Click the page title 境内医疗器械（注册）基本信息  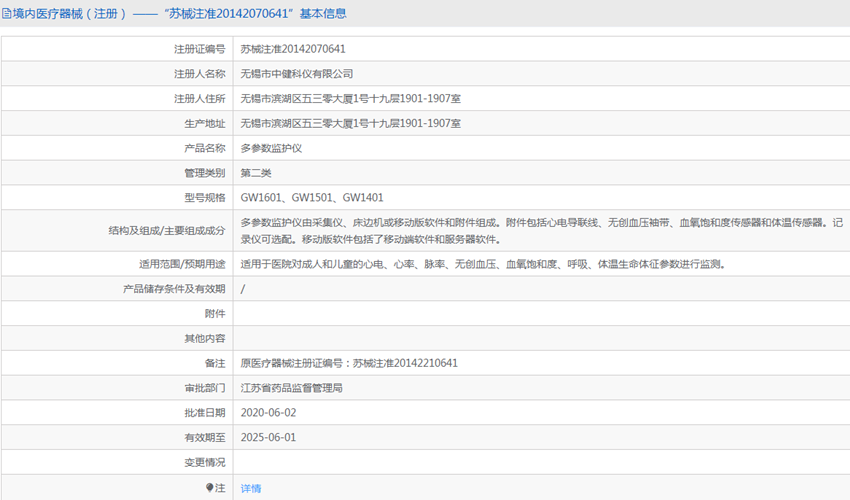[x=180, y=14]
